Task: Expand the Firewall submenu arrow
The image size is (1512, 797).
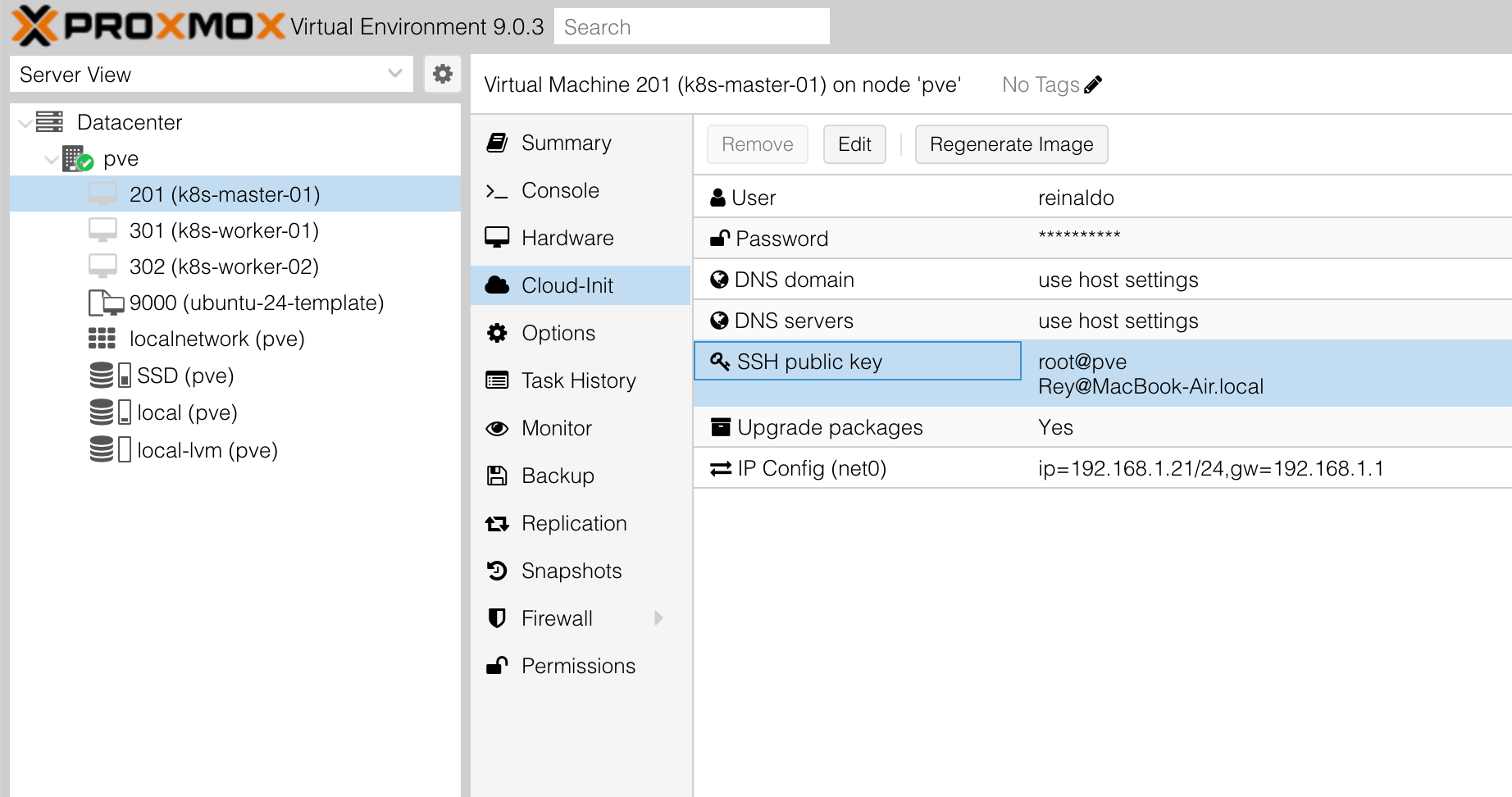Action: [x=658, y=618]
